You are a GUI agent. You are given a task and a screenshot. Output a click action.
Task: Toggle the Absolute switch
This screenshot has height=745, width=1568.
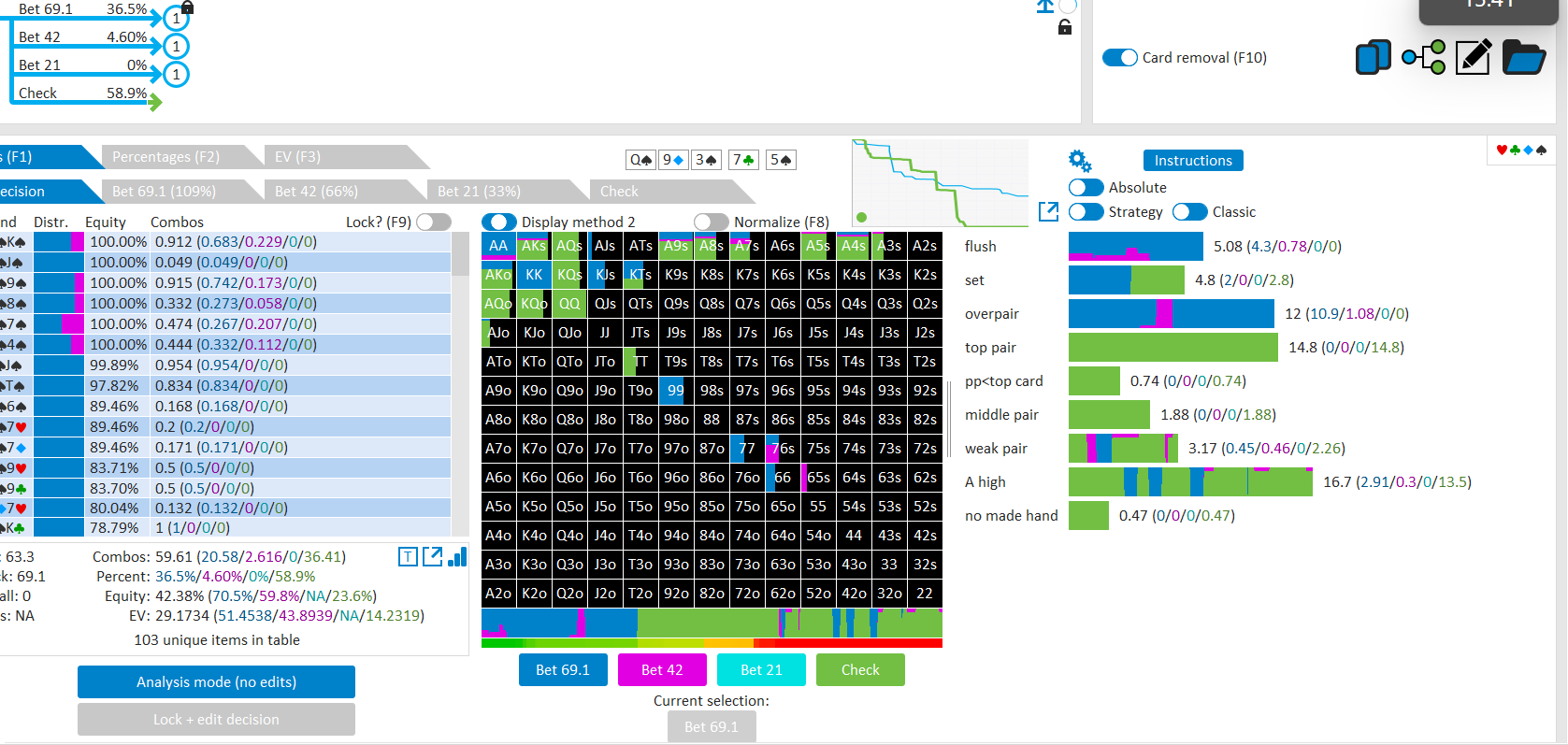(x=1086, y=188)
